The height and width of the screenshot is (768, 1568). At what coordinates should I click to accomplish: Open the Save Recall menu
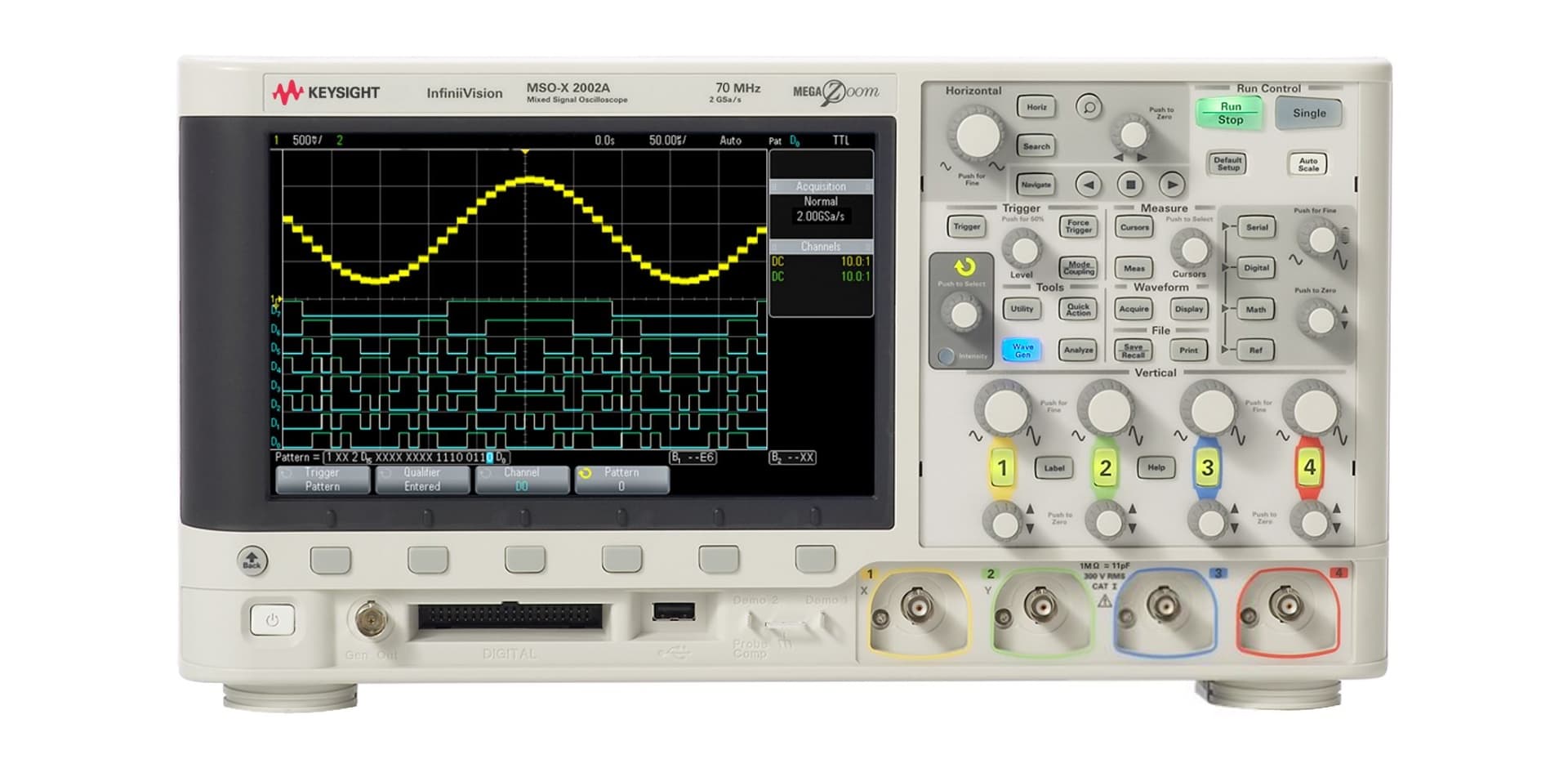click(x=1133, y=350)
